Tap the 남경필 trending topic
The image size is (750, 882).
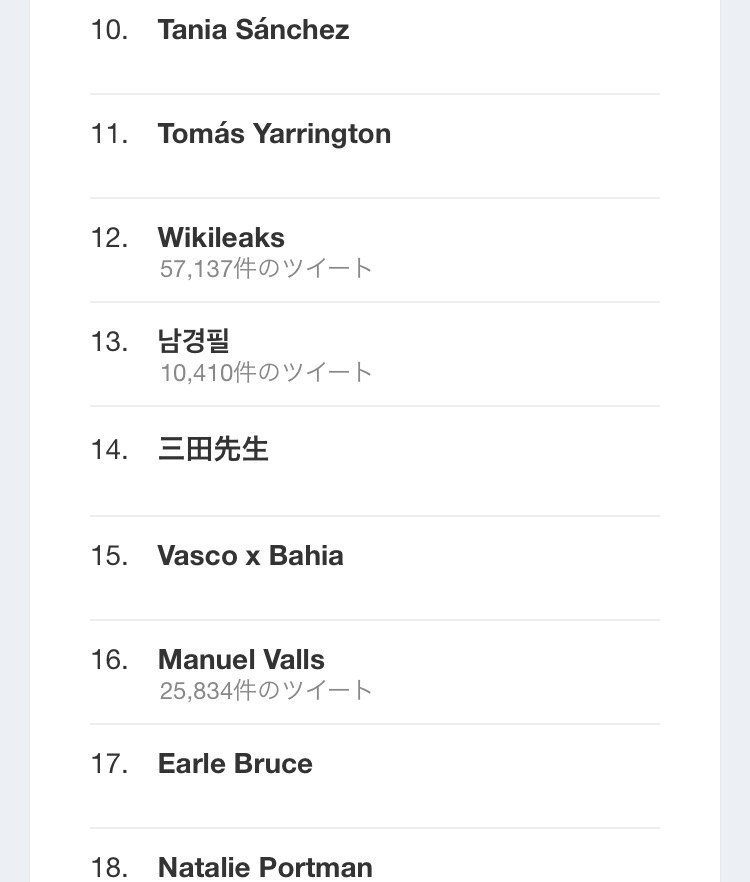pos(194,342)
